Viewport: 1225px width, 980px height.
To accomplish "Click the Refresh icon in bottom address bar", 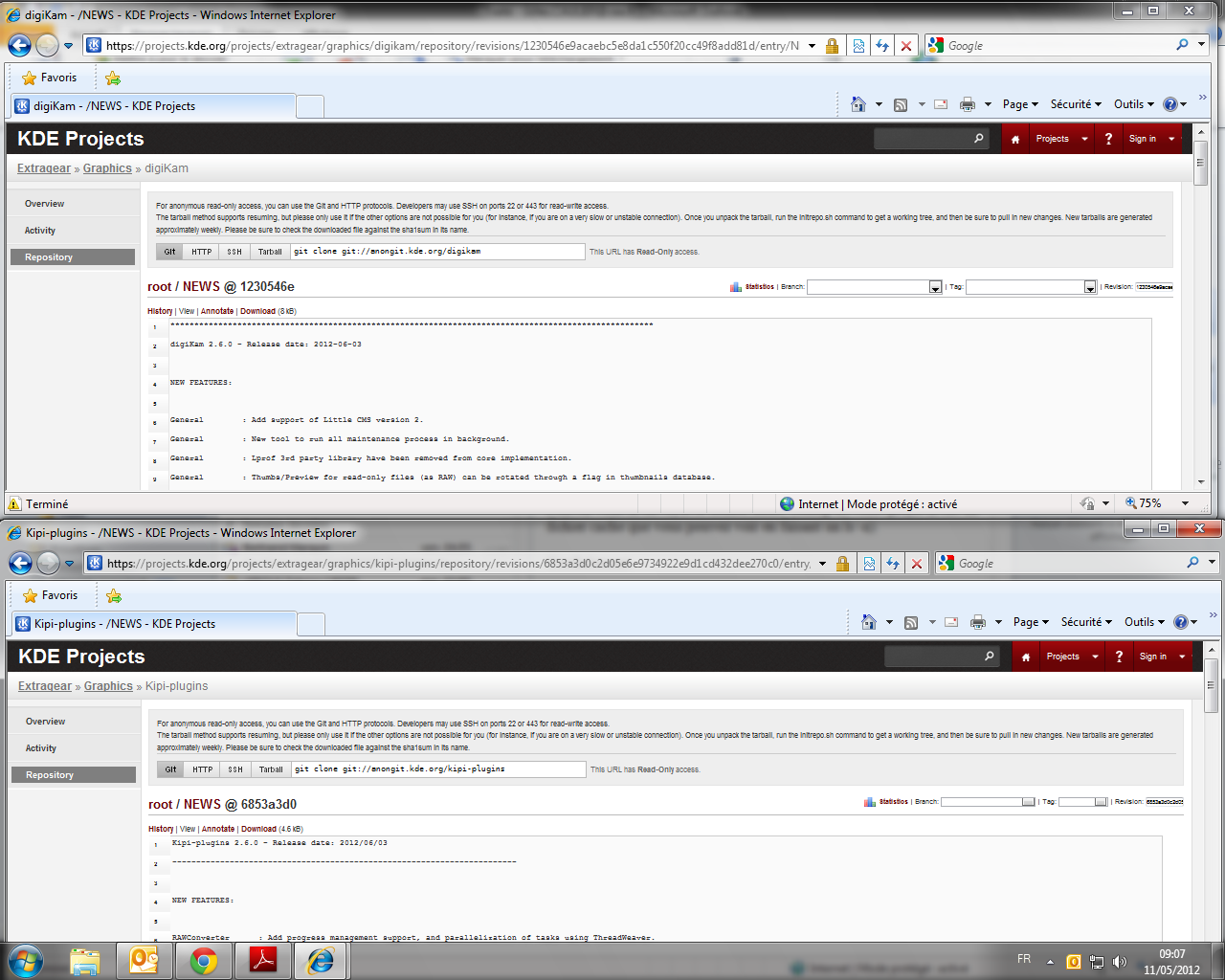I will [892, 564].
